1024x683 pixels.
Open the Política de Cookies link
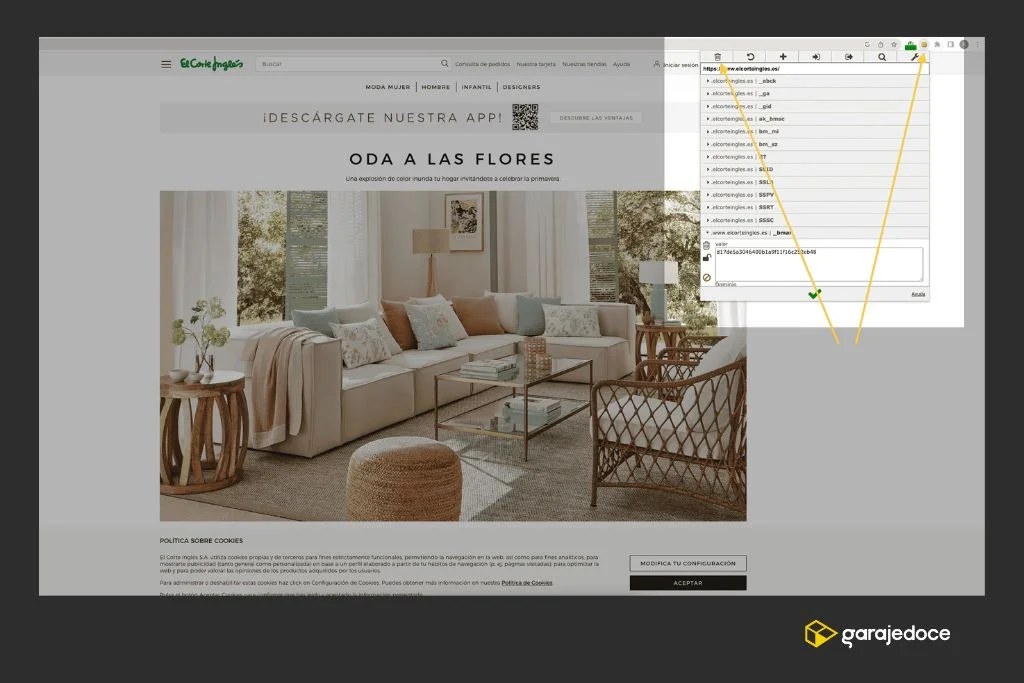point(526,582)
